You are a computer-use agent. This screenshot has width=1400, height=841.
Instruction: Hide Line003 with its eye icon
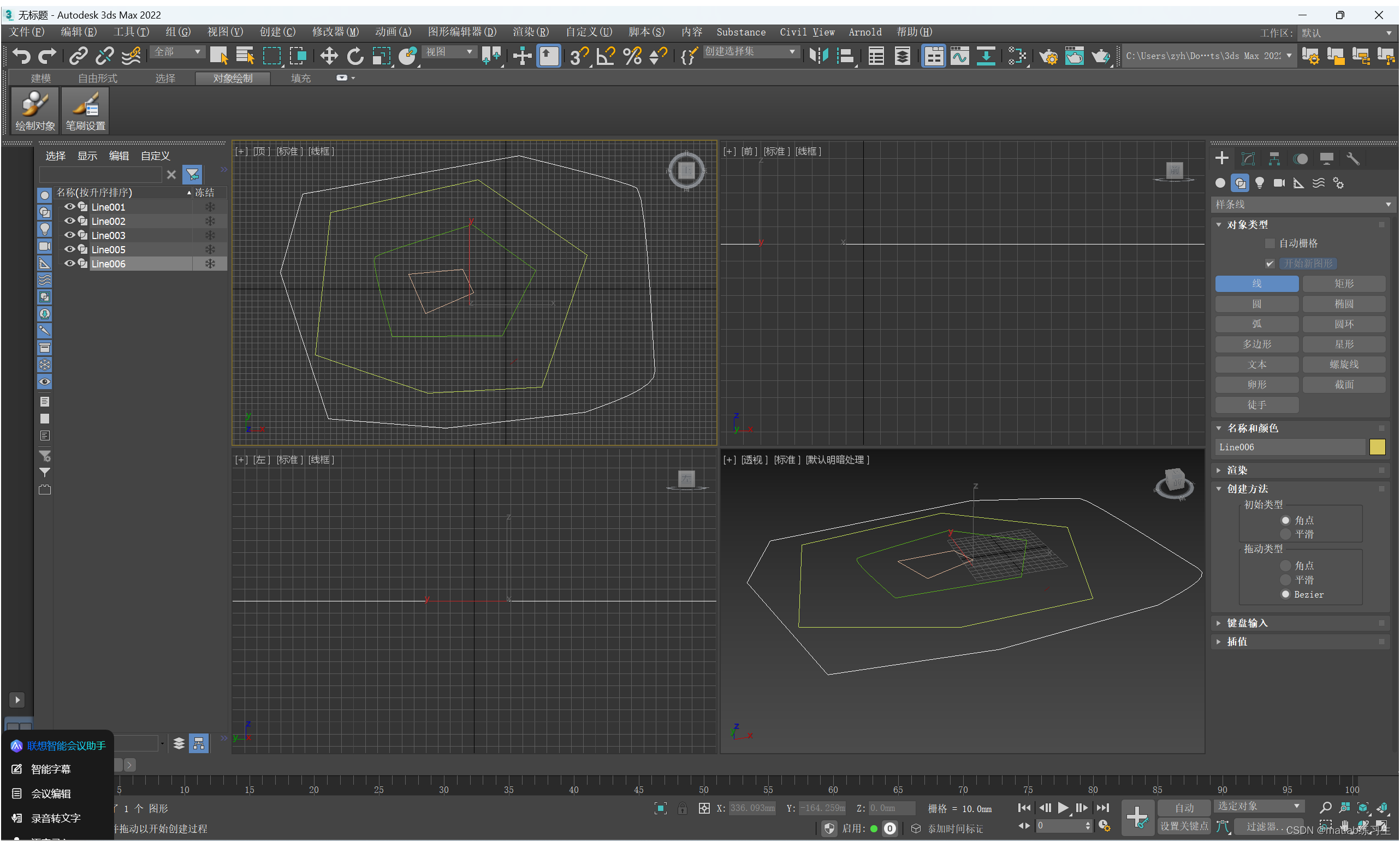click(x=70, y=235)
